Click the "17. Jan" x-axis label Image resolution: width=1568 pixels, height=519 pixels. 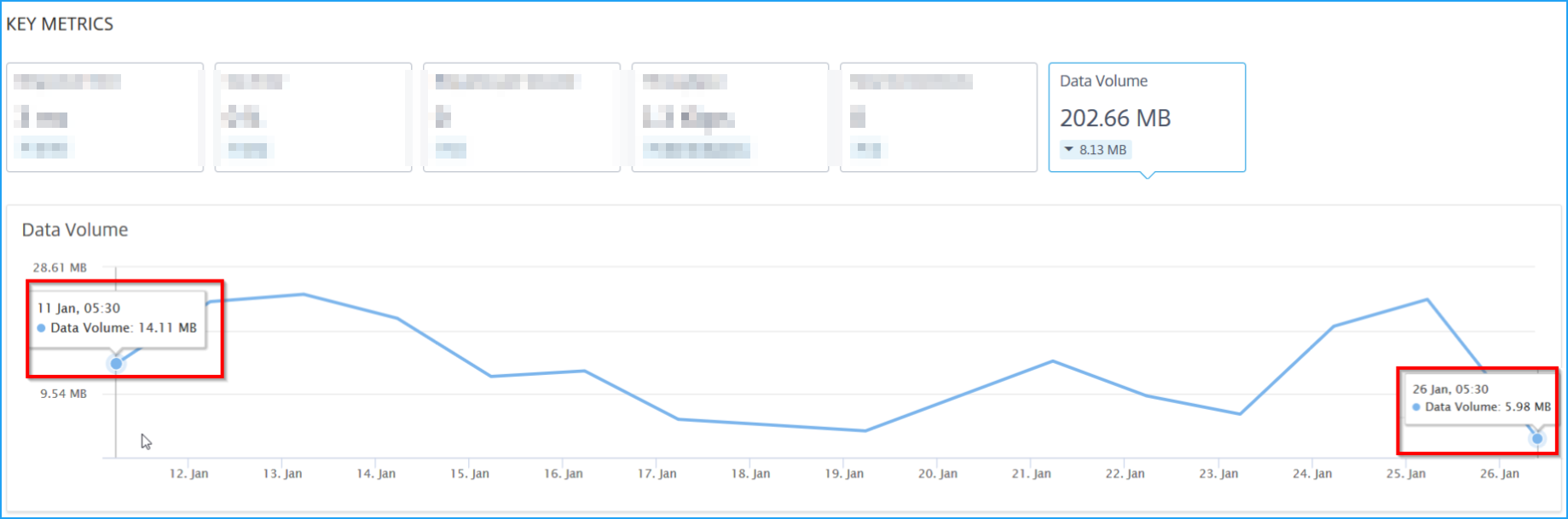point(657,474)
